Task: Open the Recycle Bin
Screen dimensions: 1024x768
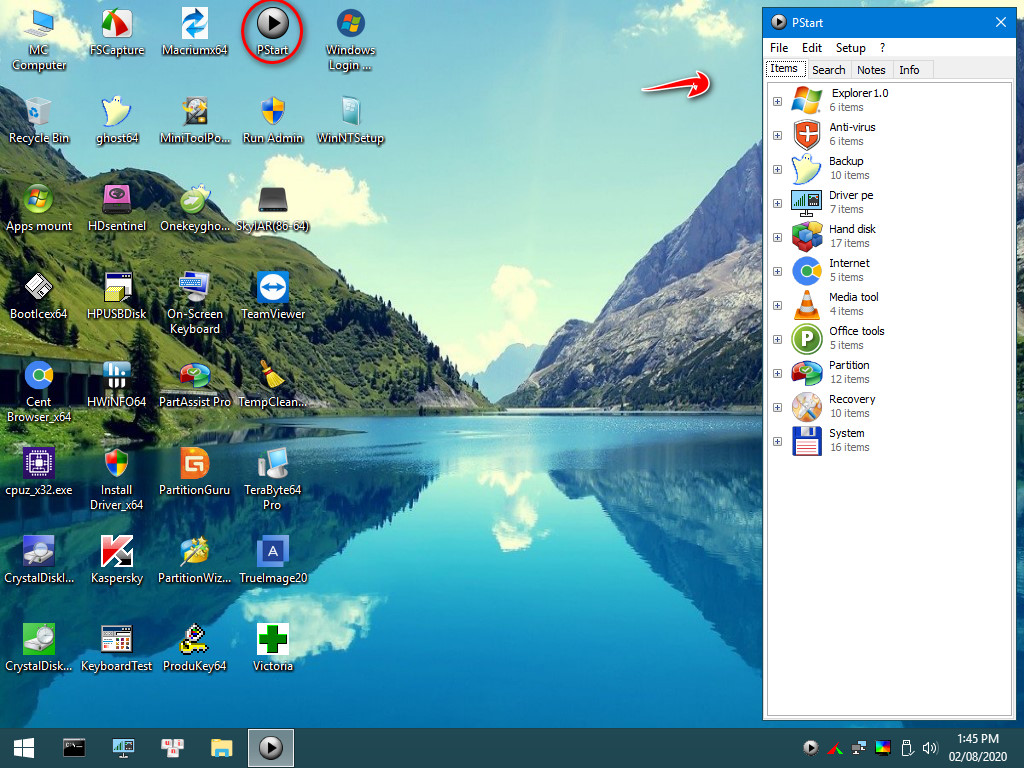Action: [39, 120]
